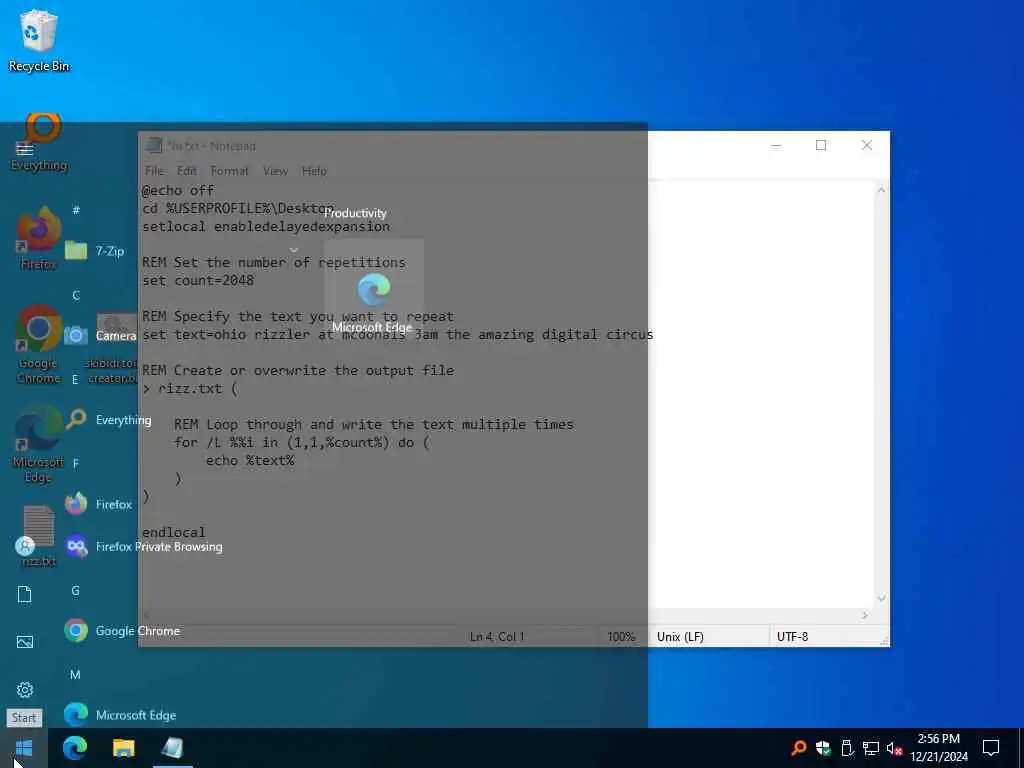
Task: Click the safely remove hardware tray icon
Action: [847, 748]
